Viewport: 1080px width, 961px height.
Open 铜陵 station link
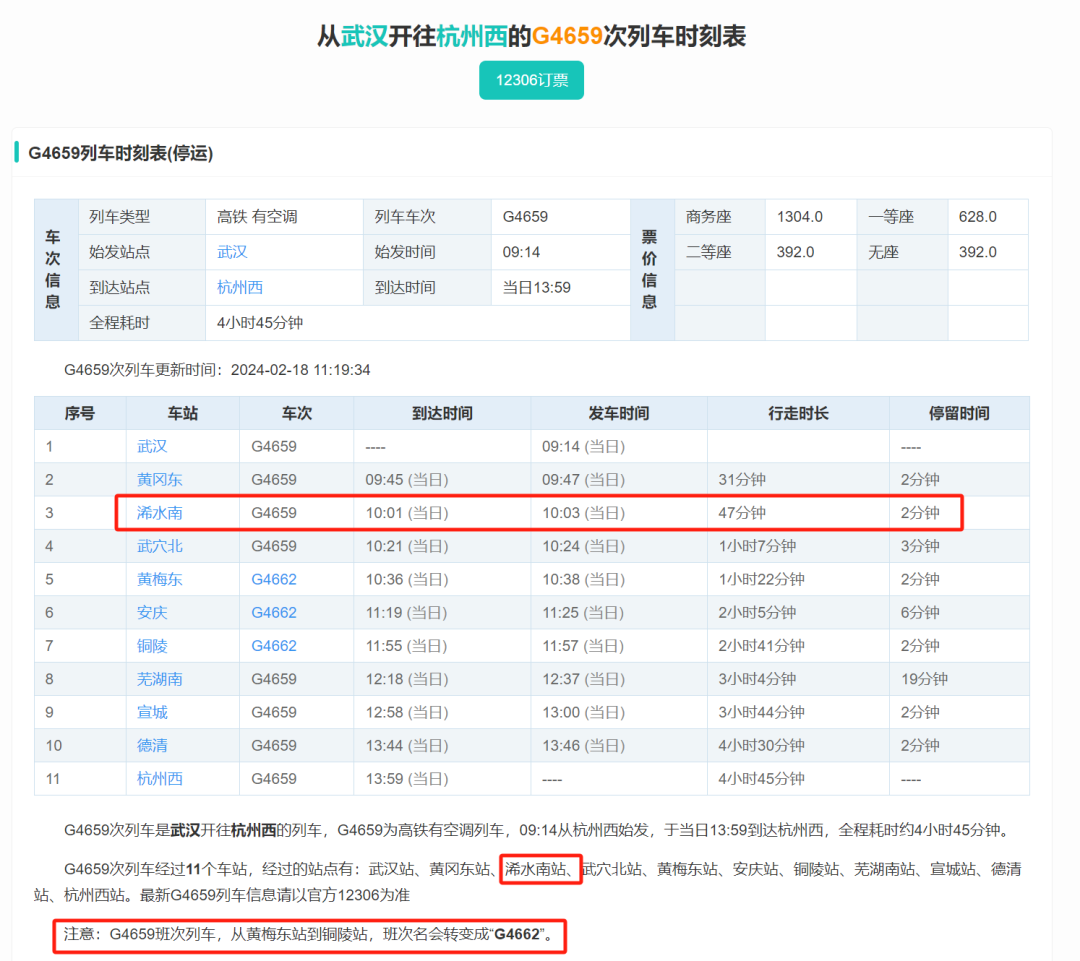[152, 645]
